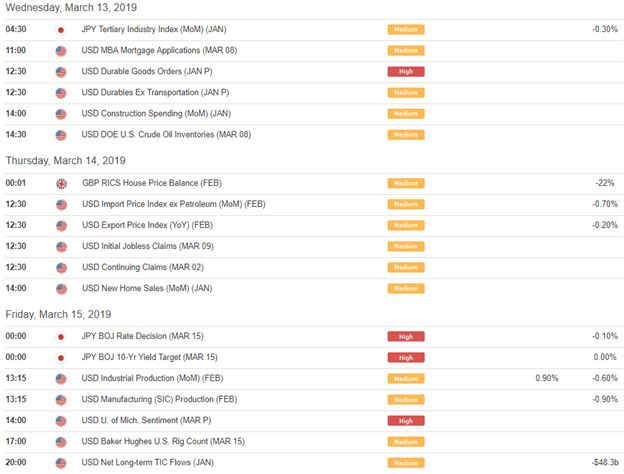
Task: Click Japan flag beside BOJ 10-Yr Yield Target
Action: [61, 358]
